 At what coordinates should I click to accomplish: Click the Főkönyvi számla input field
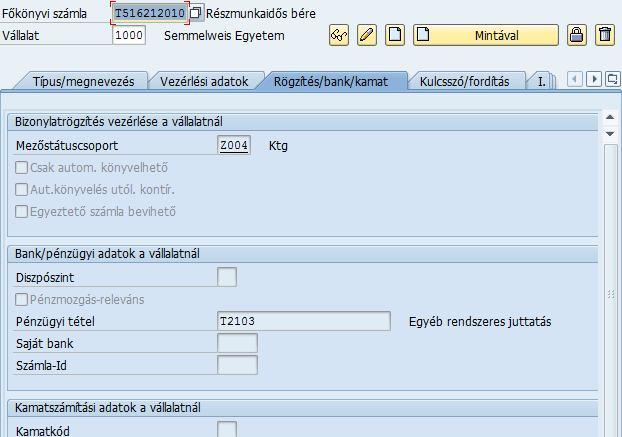click(x=150, y=13)
